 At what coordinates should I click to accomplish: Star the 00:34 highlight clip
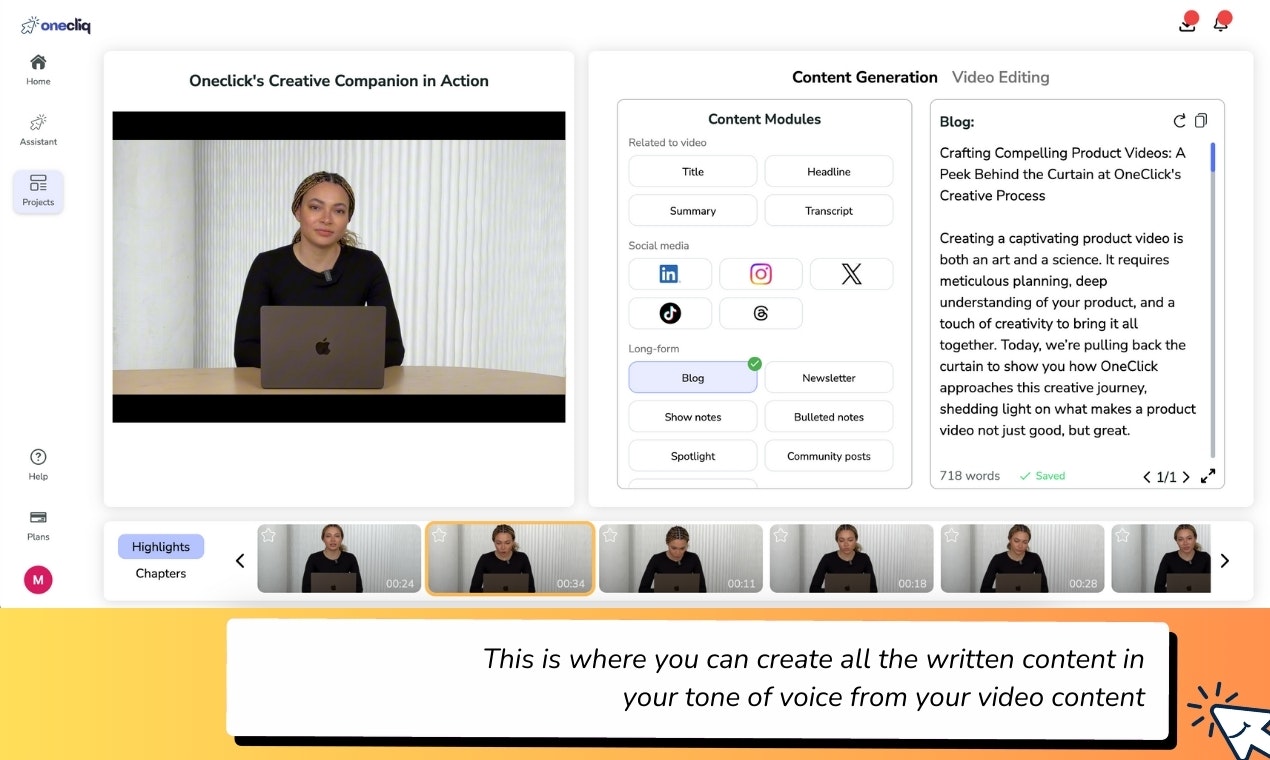click(439, 535)
